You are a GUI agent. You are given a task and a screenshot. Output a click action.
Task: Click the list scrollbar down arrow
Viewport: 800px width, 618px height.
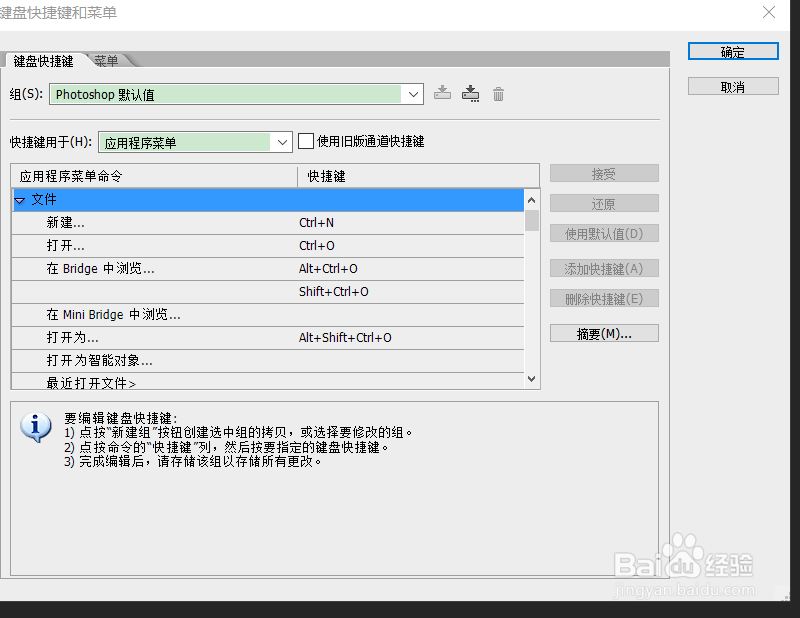coord(532,379)
